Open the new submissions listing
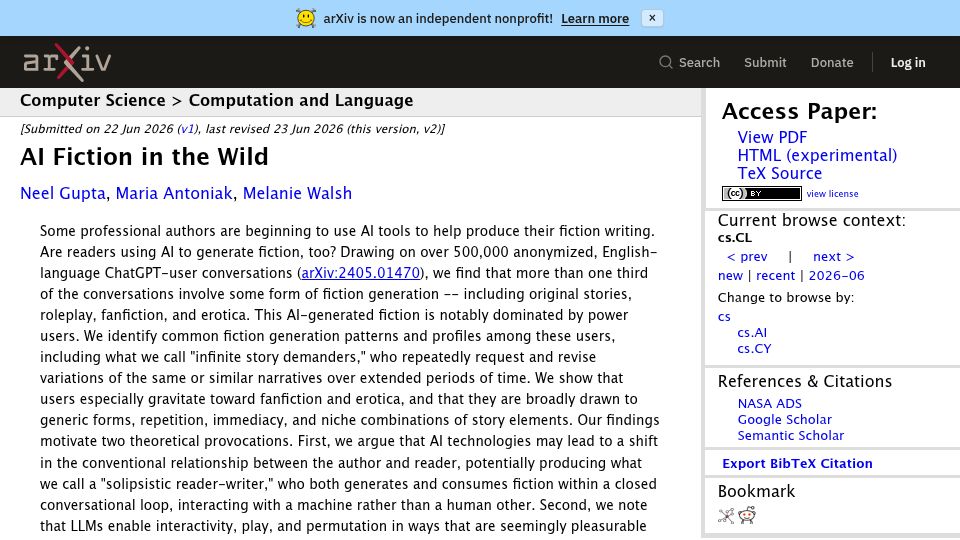 [x=730, y=276]
